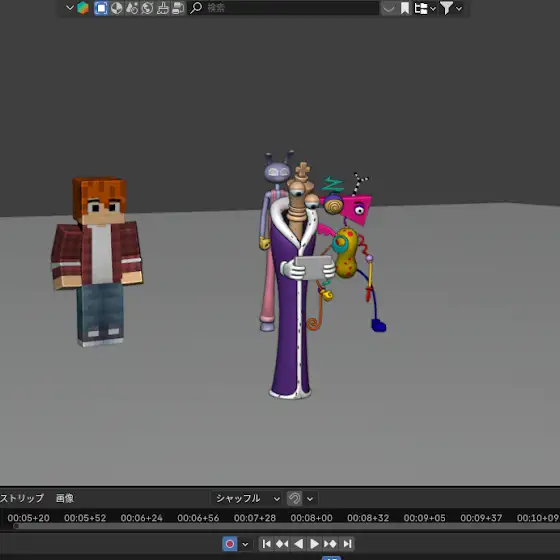Click the 00:05+20 time label
560x560 pixels.
[x=29, y=518]
